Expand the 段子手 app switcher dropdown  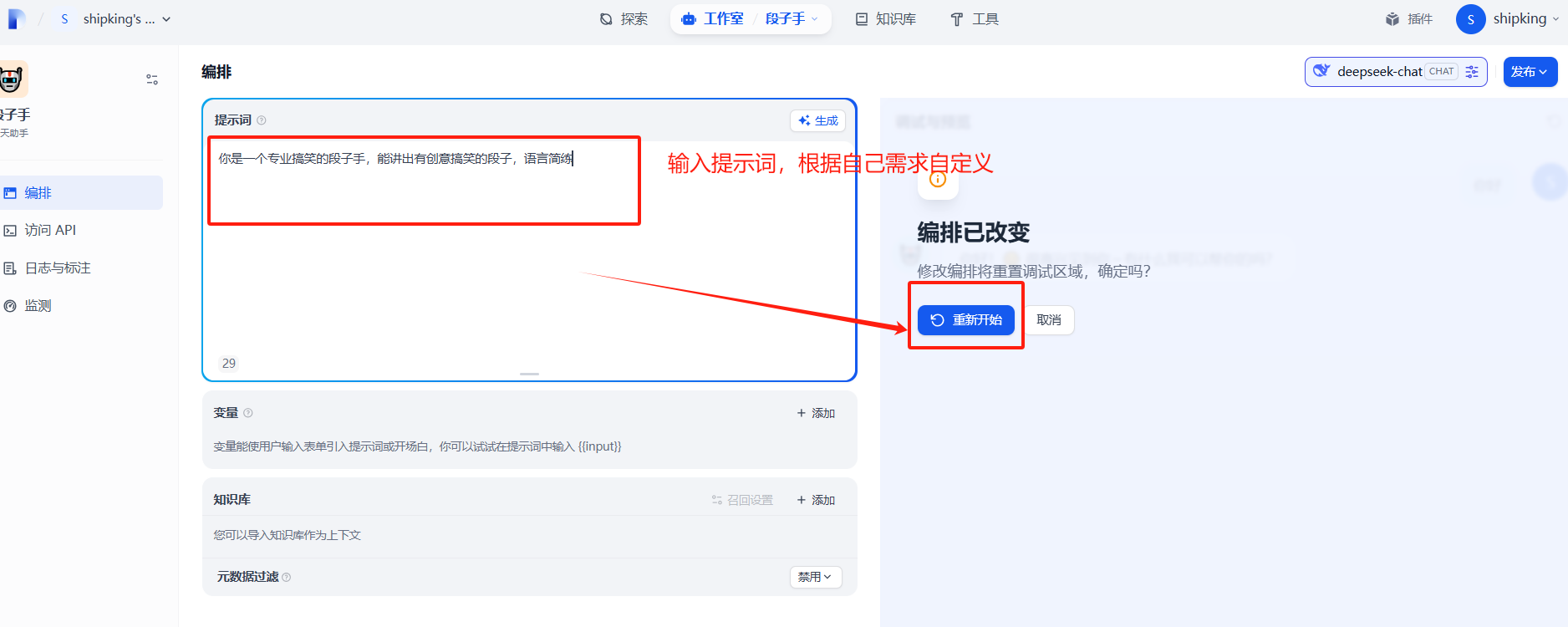pyautogui.click(x=792, y=18)
